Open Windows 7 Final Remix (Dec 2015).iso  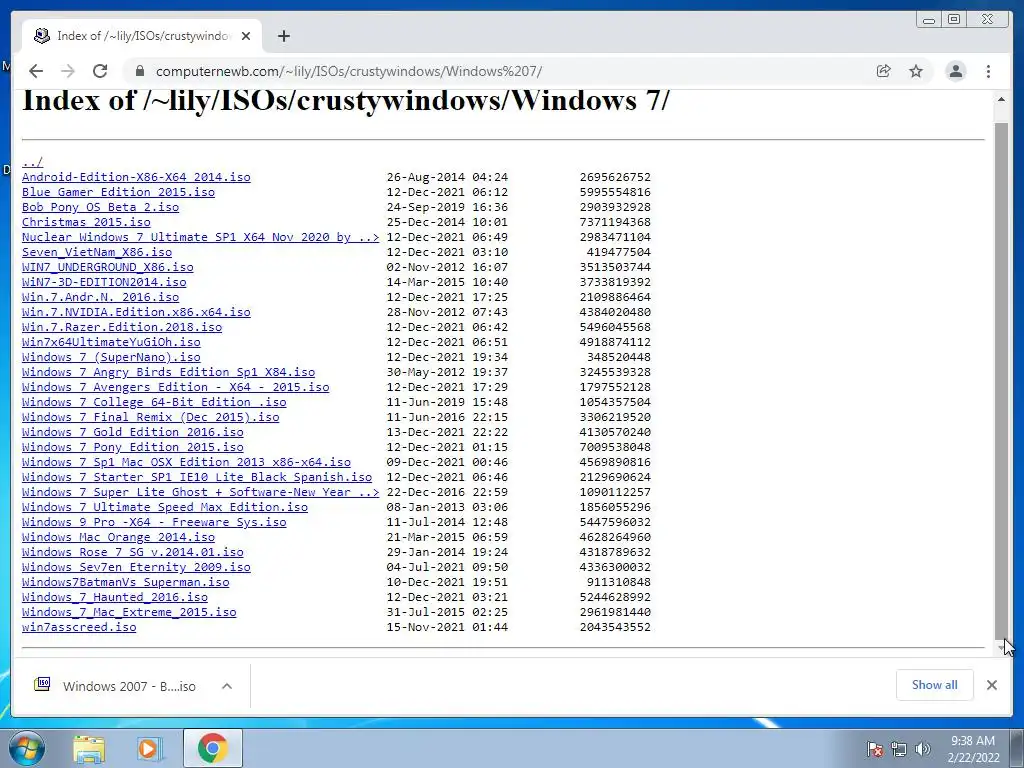pos(150,417)
